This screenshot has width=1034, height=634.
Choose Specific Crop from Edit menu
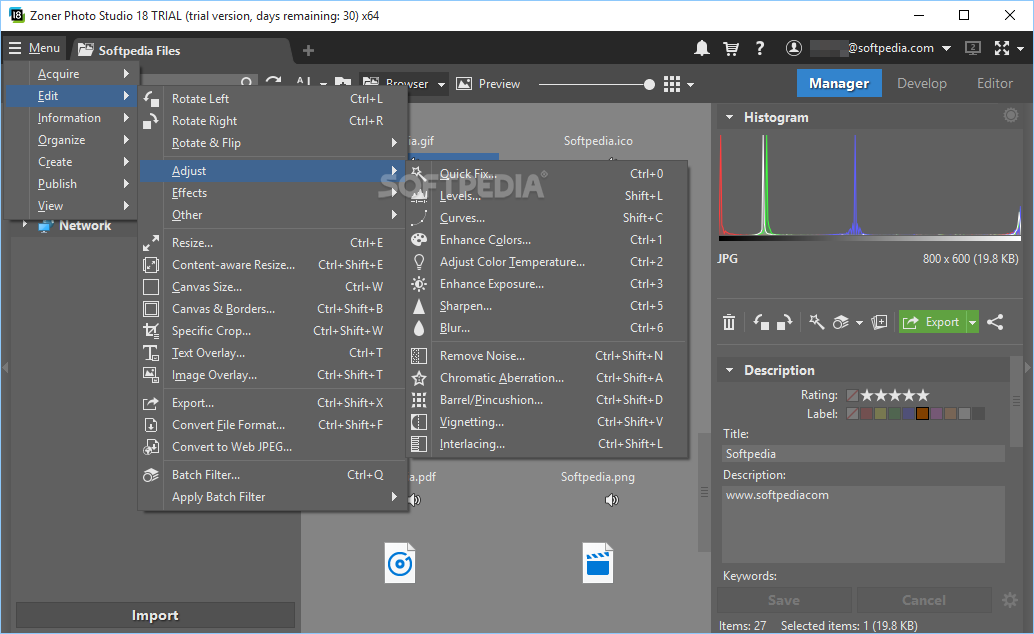[x=272, y=331]
